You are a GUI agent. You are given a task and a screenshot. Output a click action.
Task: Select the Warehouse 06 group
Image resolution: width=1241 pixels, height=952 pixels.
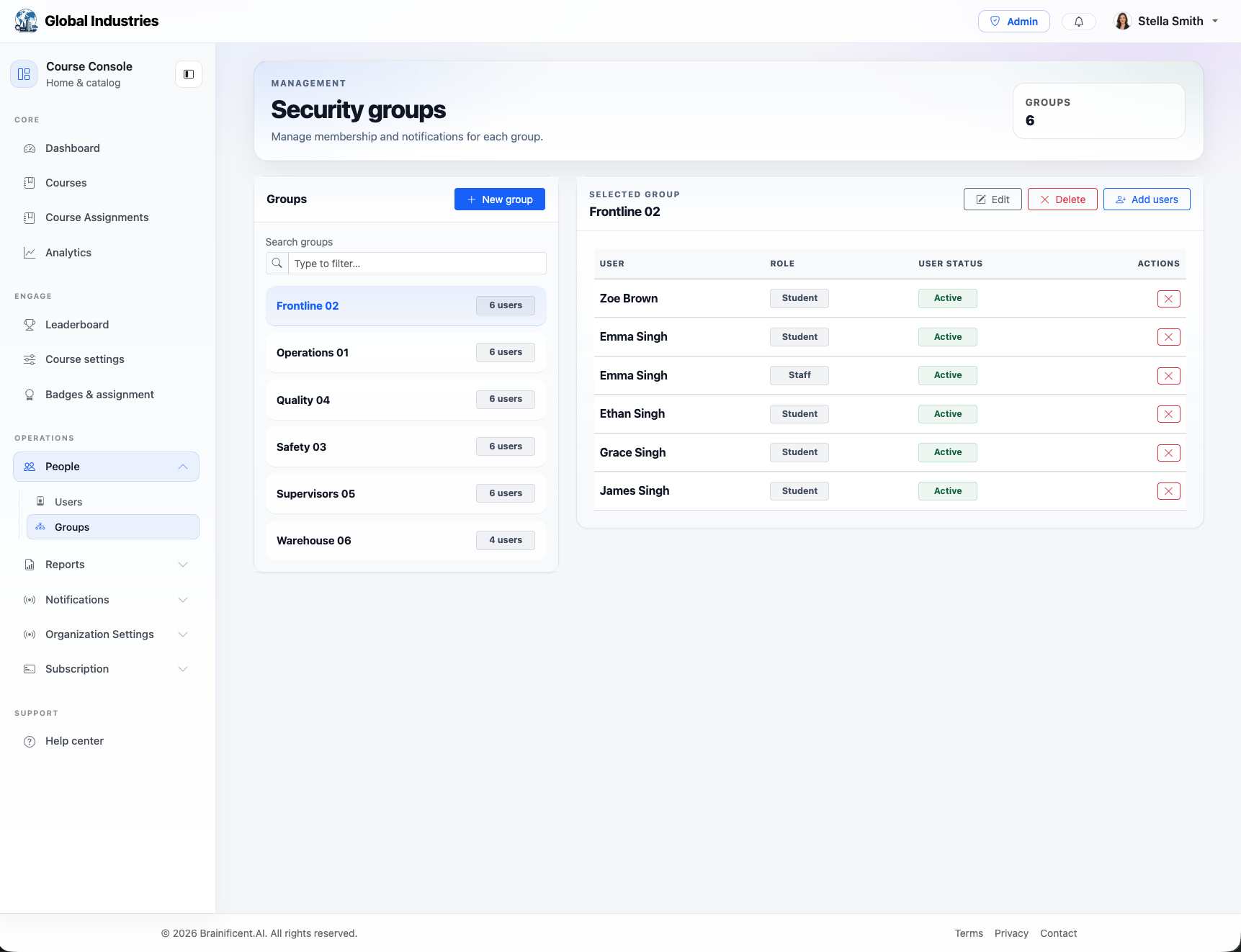[x=406, y=541]
